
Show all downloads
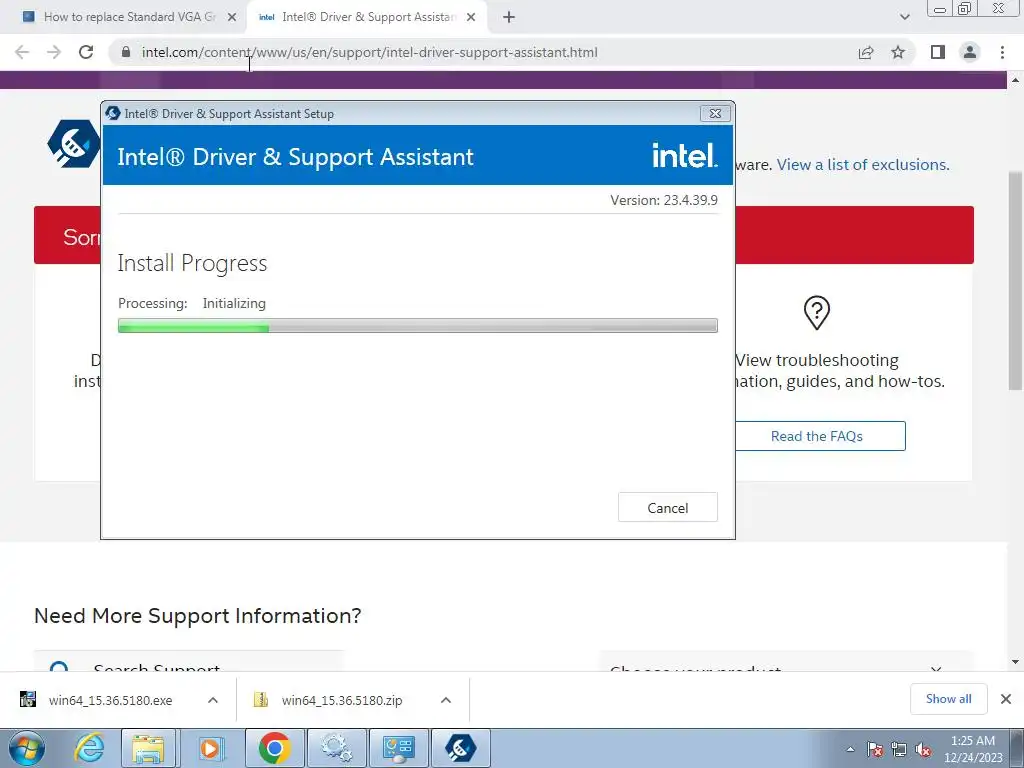[x=948, y=699]
